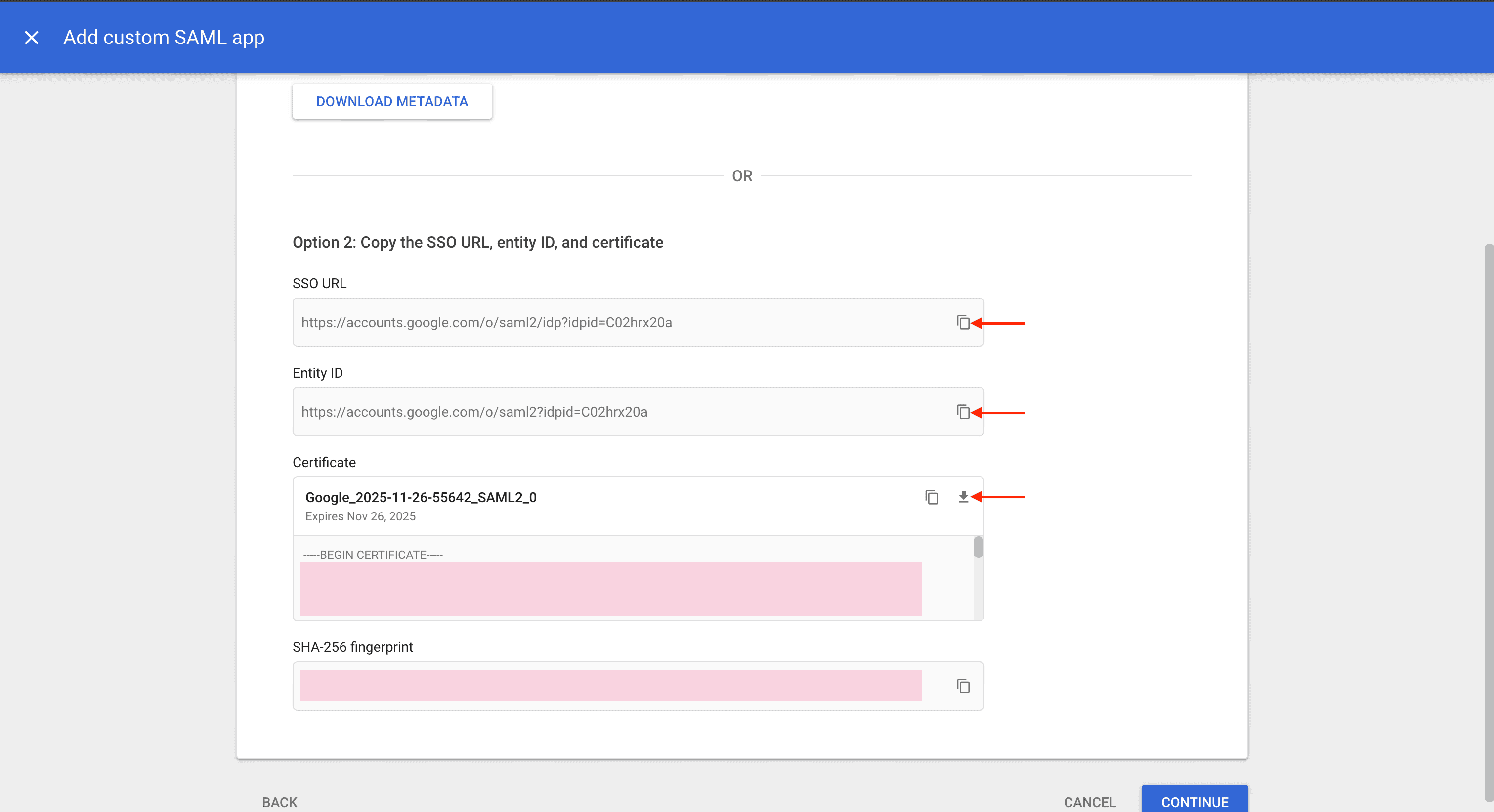The height and width of the screenshot is (812, 1494).
Task: Click CANCEL to abort adding the app
Action: point(1089,801)
